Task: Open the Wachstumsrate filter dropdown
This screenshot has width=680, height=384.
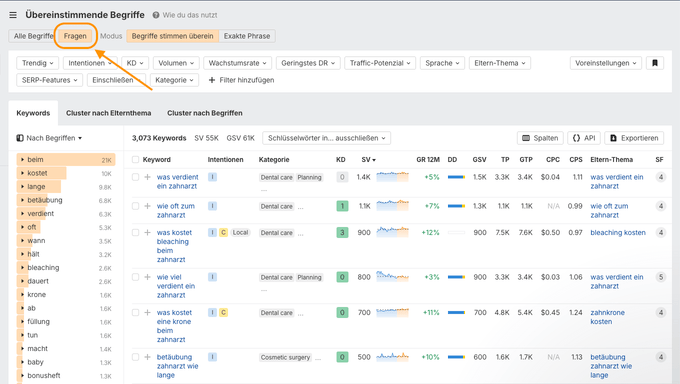Action: click(x=237, y=63)
